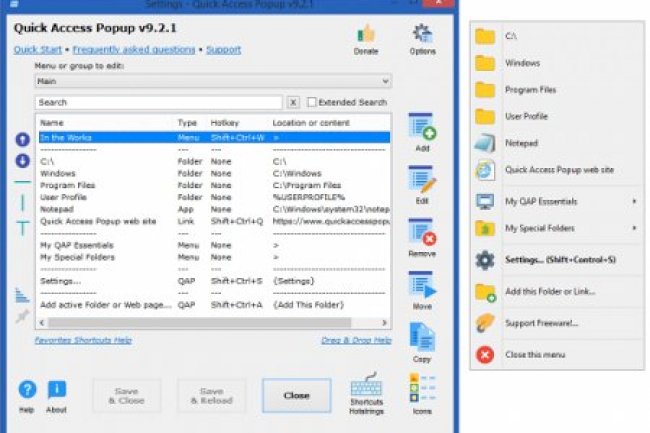Click the Settings gear icon in popup menu
Viewport: 650px width, 433px height.
[485, 260]
